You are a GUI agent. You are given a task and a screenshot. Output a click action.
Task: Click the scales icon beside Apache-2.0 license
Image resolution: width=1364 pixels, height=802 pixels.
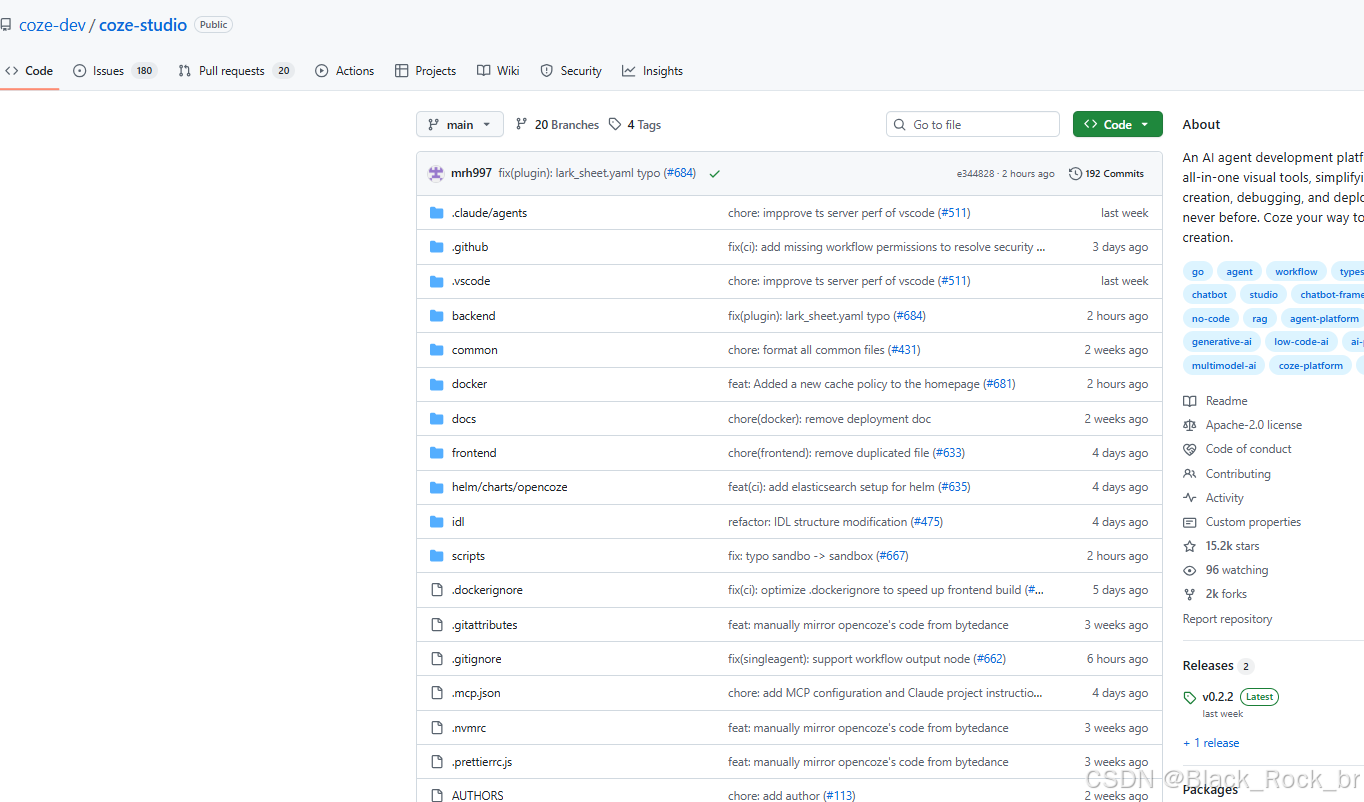tap(1189, 425)
